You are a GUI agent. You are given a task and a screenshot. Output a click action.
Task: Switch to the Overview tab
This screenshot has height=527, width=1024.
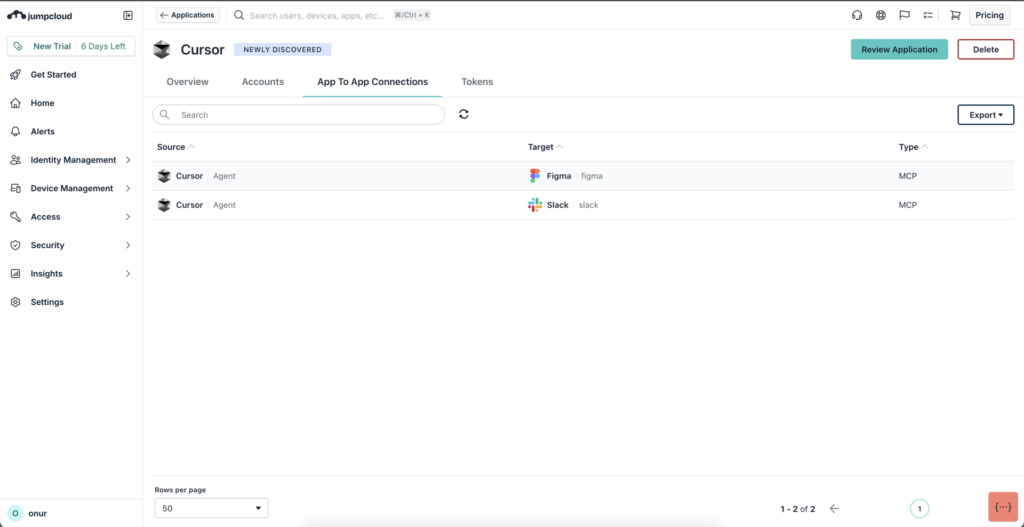pos(187,82)
